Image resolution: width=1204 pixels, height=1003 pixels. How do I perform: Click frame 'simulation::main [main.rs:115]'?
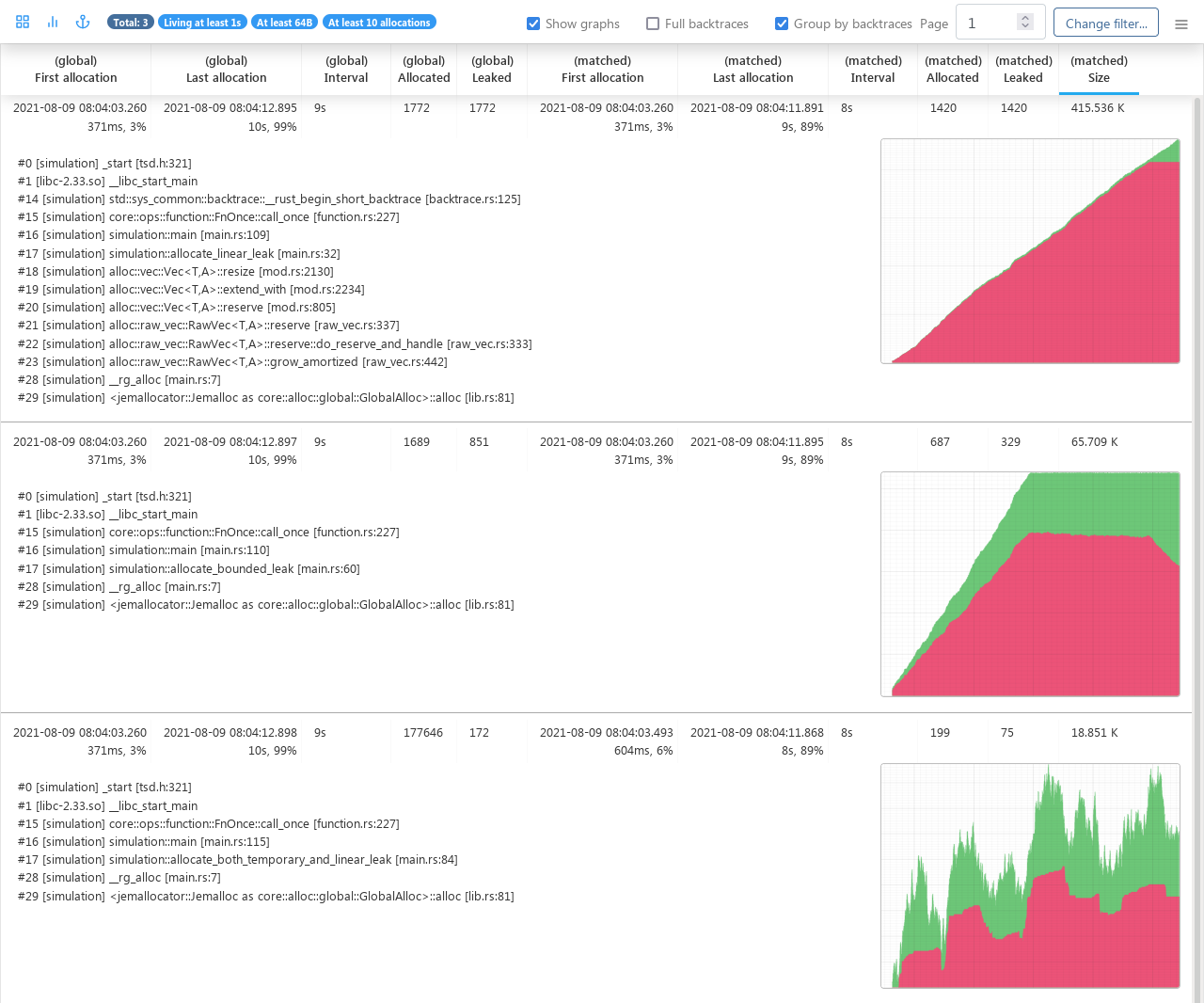click(x=189, y=841)
